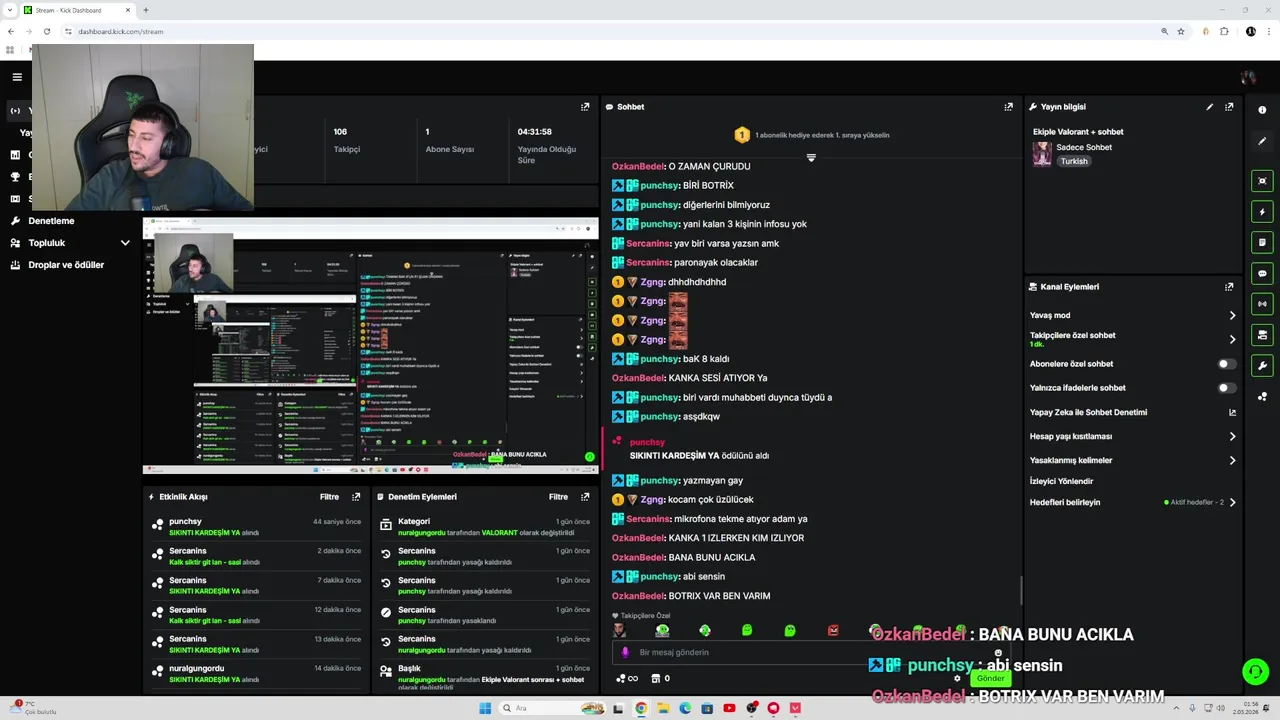The height and width of the screenshot is (720, 1280).
Task: Toggle the wrench stream info widget in the right rail
Action: [x=1262, y=366]
